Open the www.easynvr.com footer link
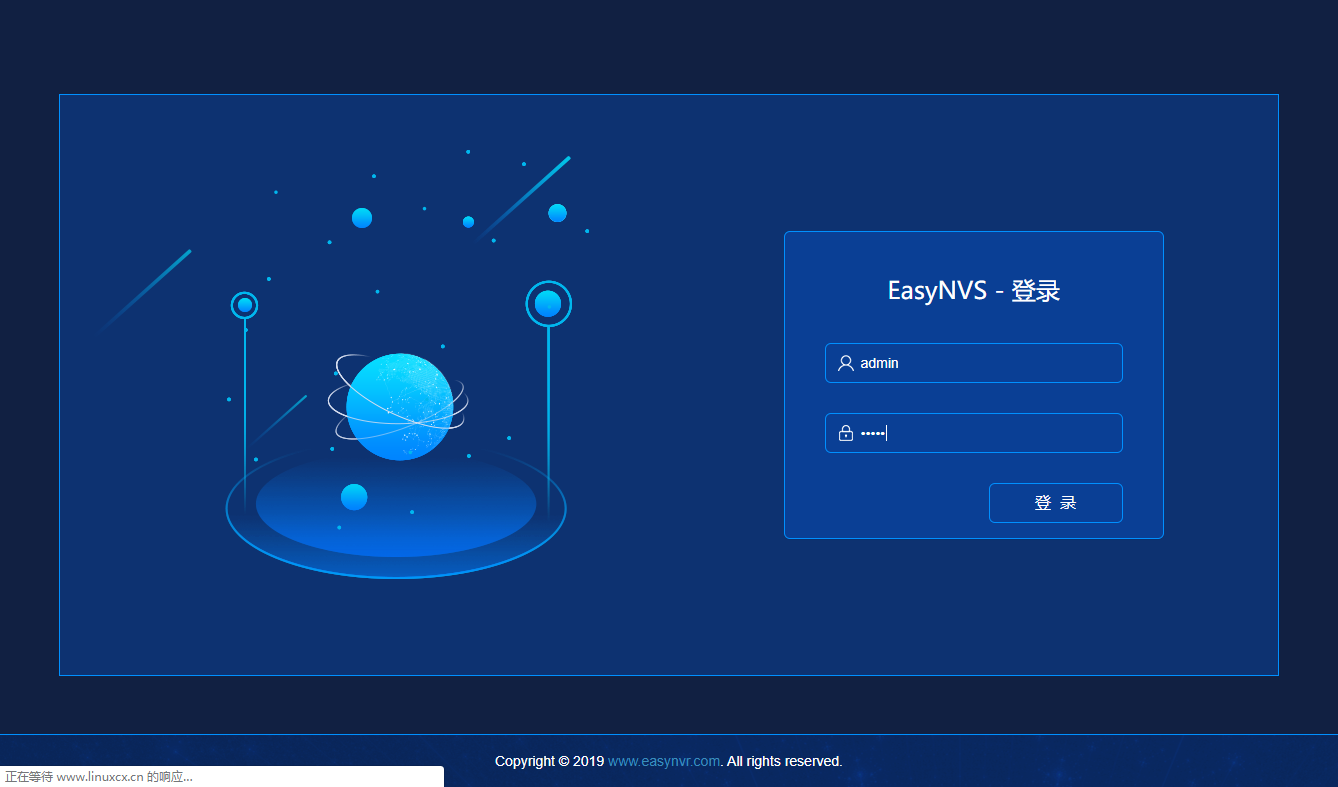Screen dimensions: 1338x787 click(664, 761)
